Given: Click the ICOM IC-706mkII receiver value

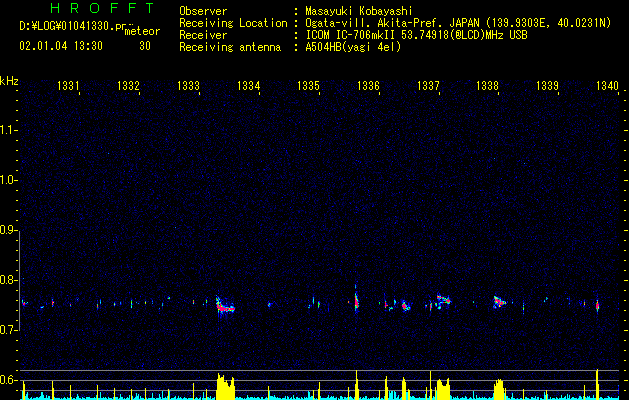Looking at the screenshot, I should click(416, 35).
